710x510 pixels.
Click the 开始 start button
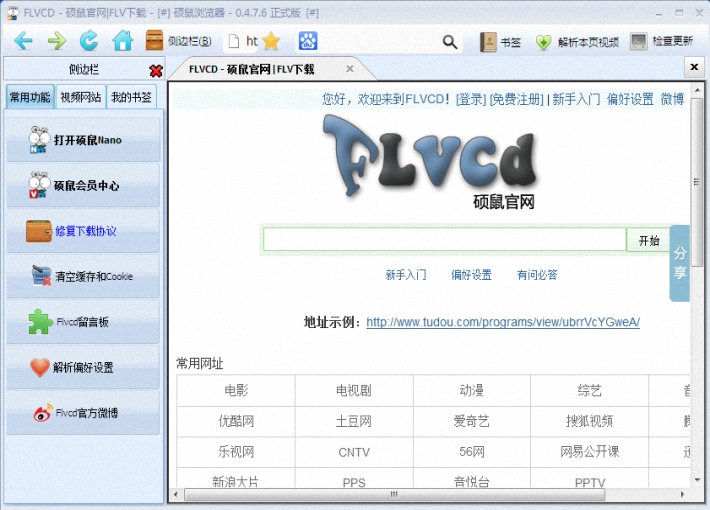[x=649, y=240]
